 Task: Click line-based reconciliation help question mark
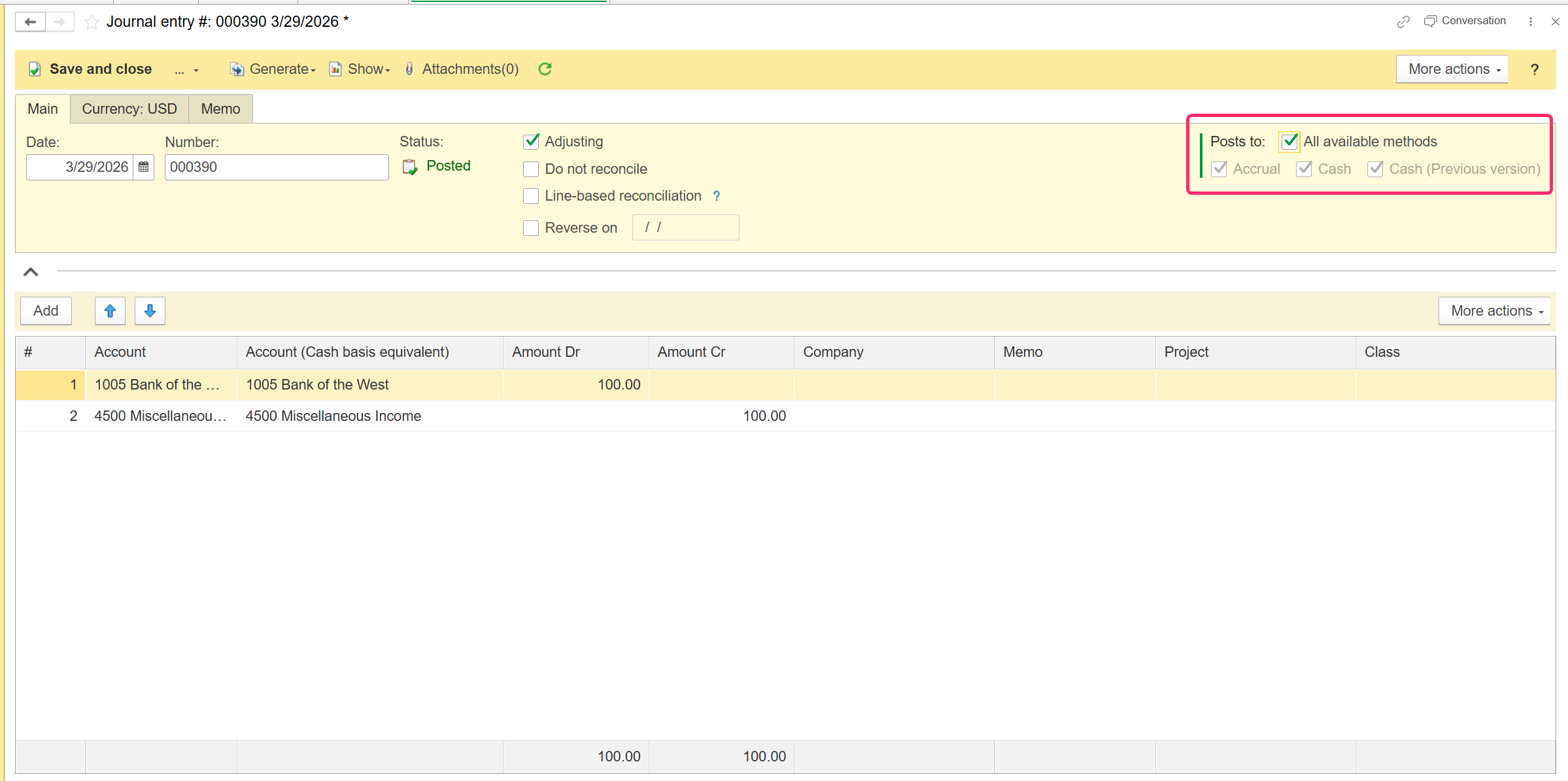(717, 196)
